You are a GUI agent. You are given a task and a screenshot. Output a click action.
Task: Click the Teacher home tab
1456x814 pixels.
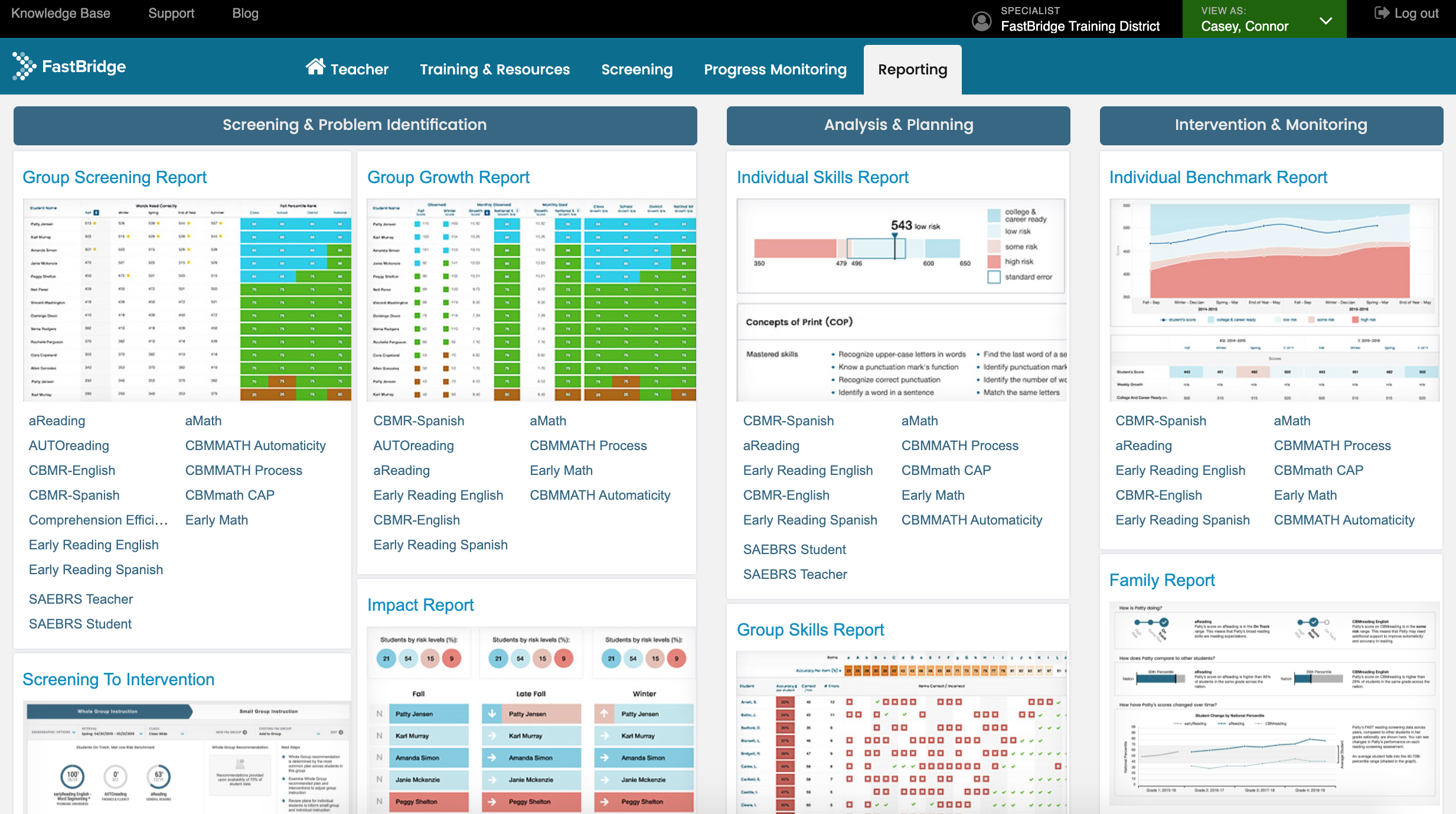tap(347, 69)
